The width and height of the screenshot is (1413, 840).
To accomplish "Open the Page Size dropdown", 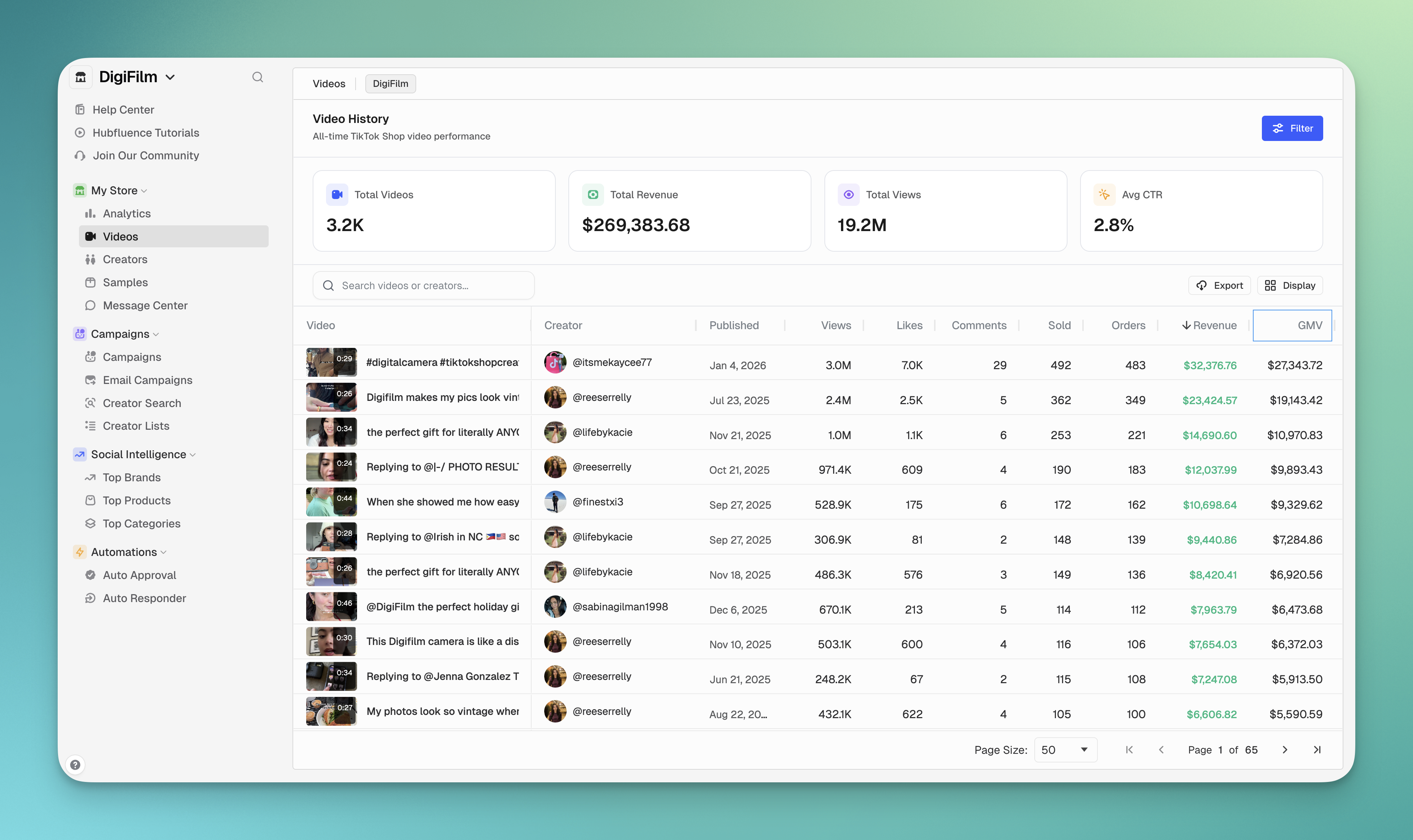I will [x=1065, y=750].
